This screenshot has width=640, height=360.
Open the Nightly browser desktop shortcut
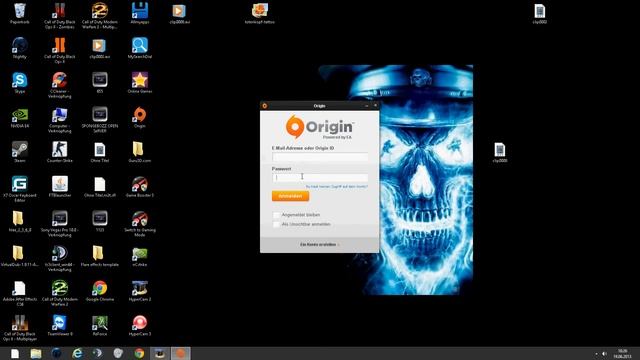coord(20,48)
